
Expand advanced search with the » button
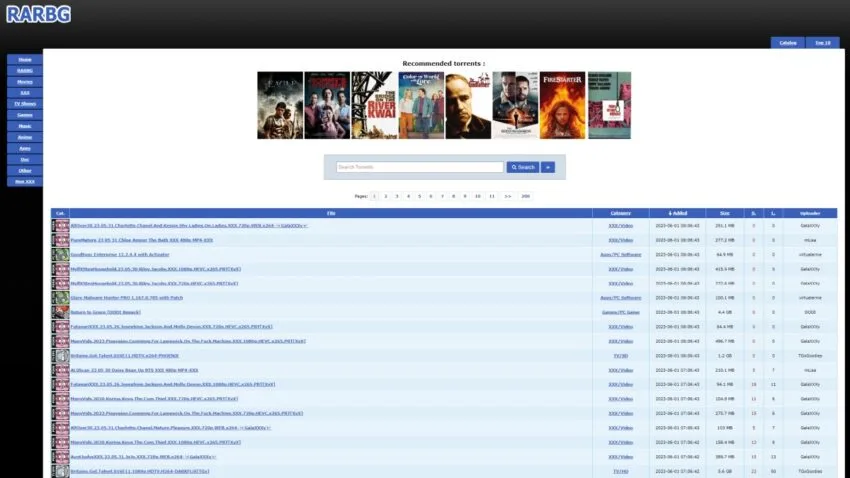(548, 167)
